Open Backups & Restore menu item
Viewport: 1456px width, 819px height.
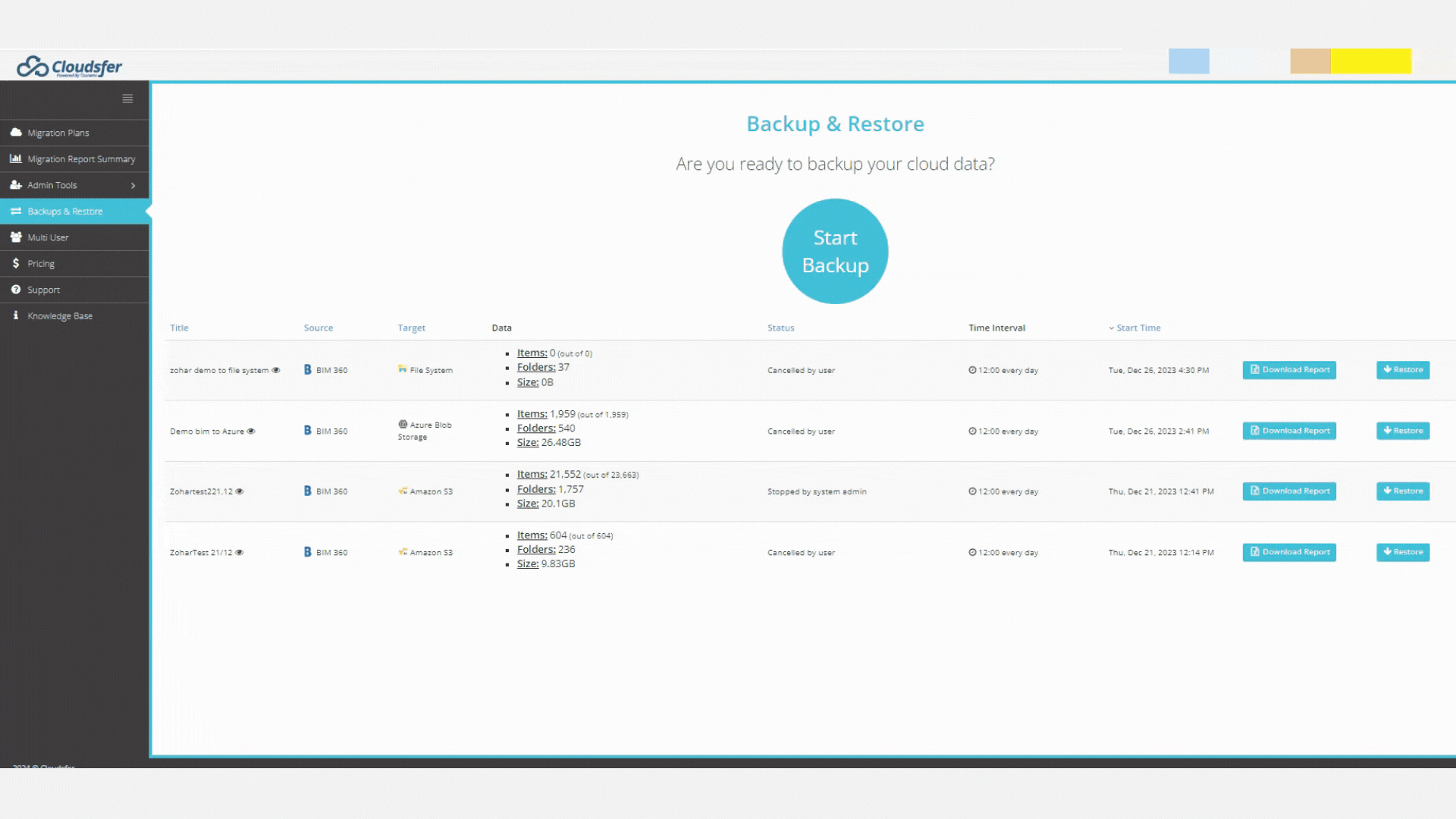point(74,211)
